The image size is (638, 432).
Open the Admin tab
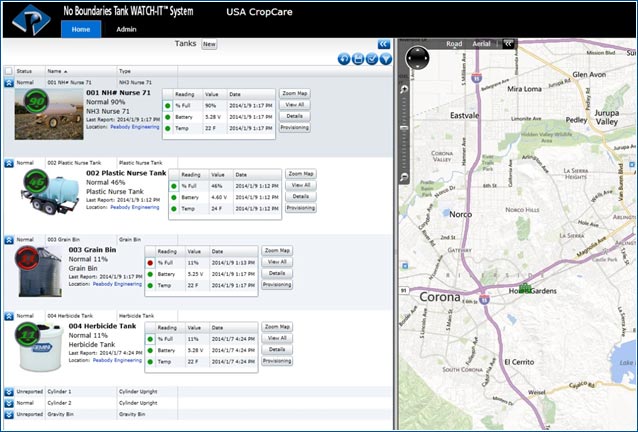(x=126, y=29)
